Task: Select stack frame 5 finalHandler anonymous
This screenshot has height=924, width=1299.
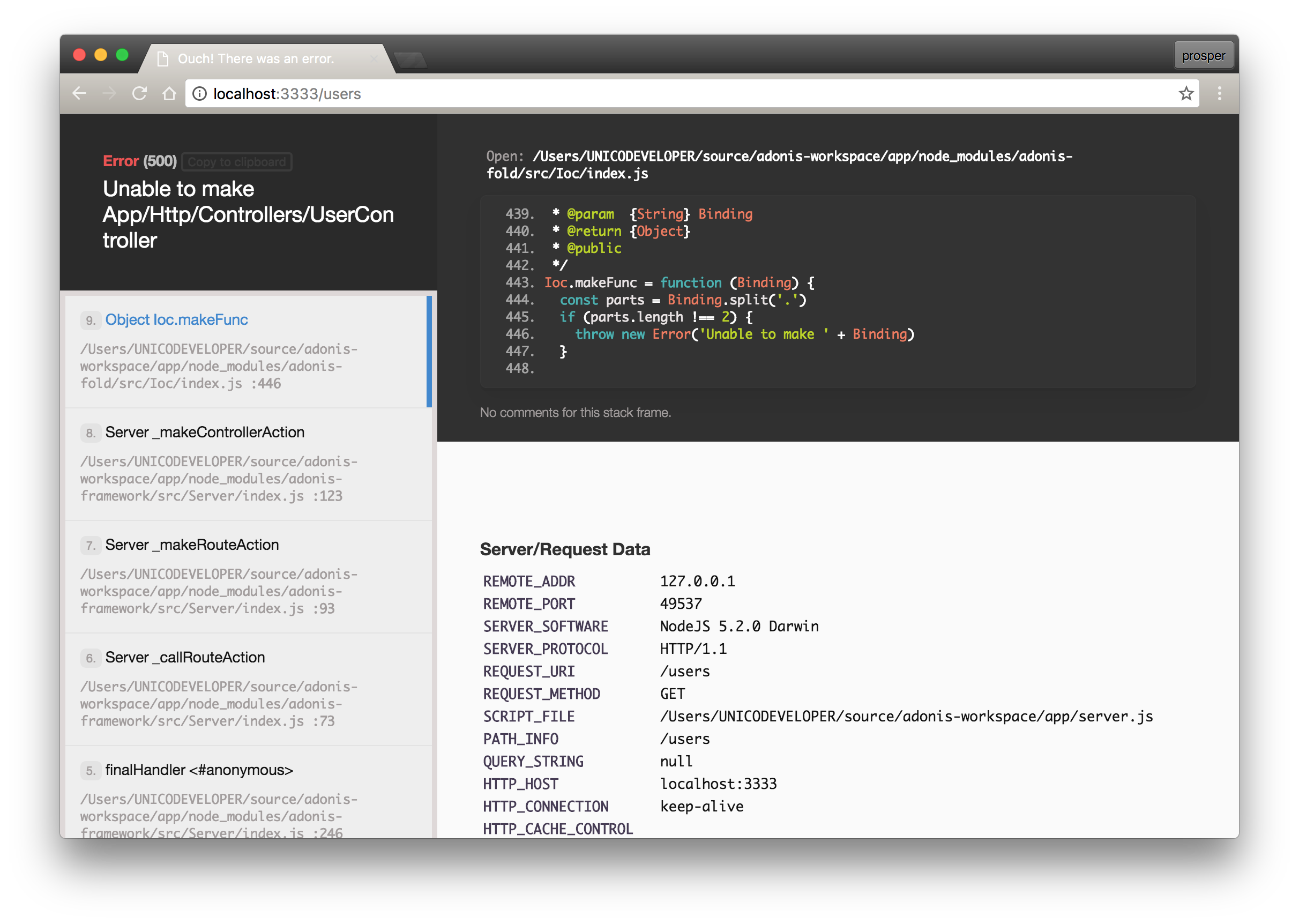Action: 199,770
